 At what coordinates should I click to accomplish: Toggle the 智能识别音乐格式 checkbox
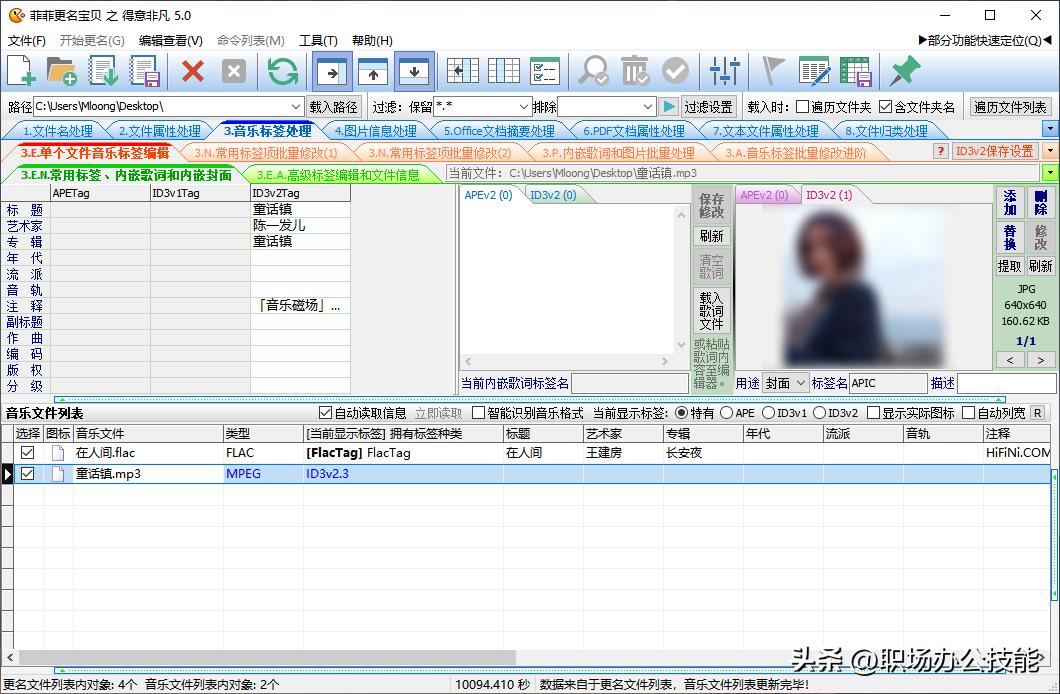(x=478, y=413)
